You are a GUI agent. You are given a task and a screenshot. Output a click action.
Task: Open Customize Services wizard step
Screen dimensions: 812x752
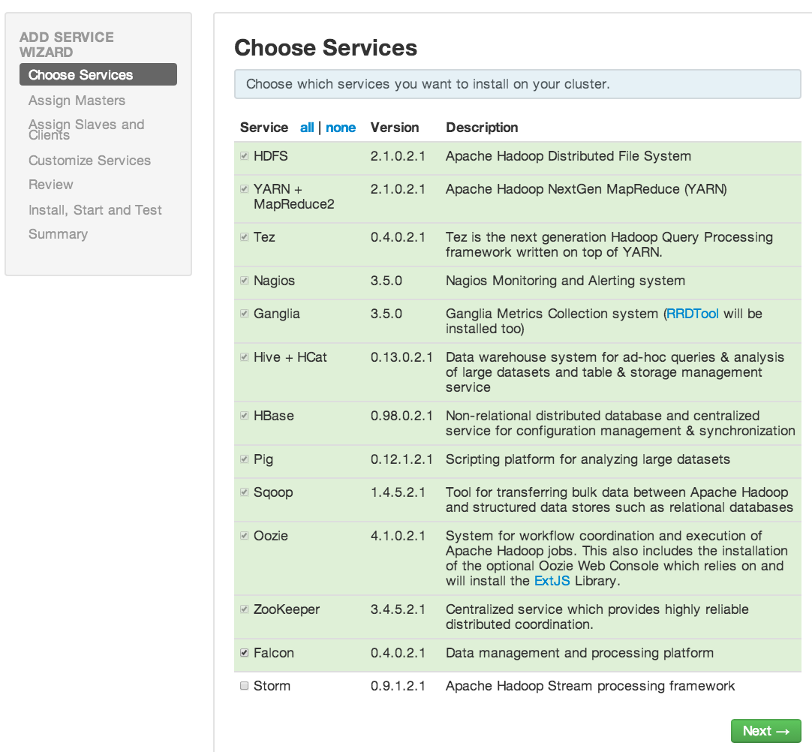[x=90, y=161]
